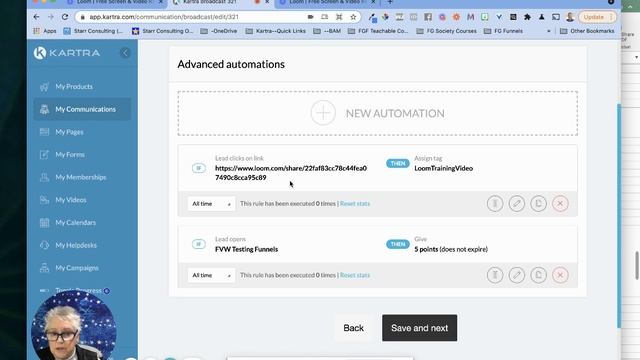Reload the page in the browser
Image resolution: width=640 pixels, height=360 pixels.
(x=65, y=17)
